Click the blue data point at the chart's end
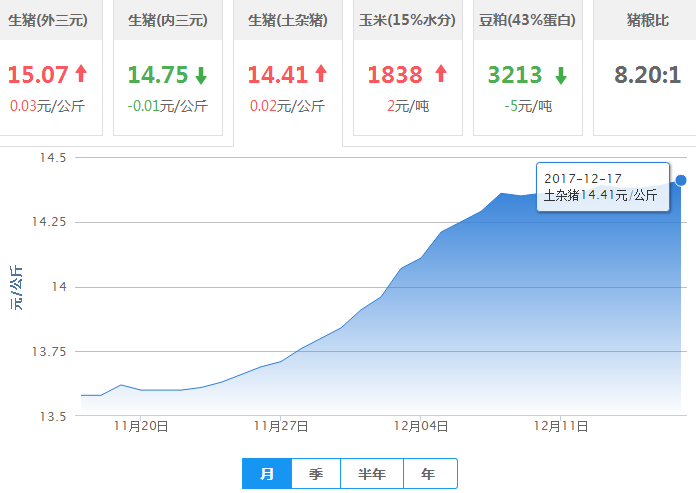This screenshot has height=493, width=696. click(681, 180)
